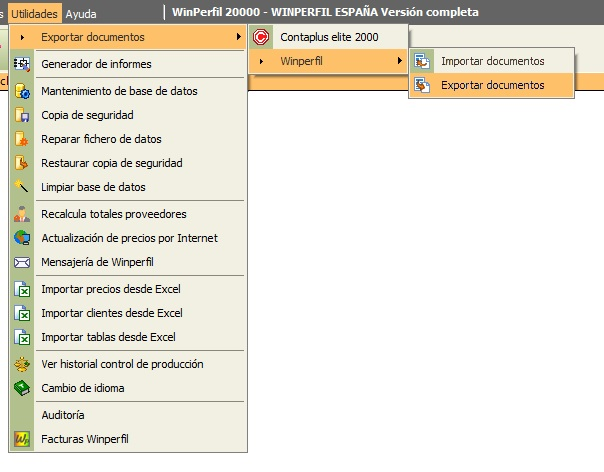Expand the Winperfil submenu arrow
Image resolution: width=604 pixels, height=472 pixels.
pyautogui.click(x=400, y=60)
